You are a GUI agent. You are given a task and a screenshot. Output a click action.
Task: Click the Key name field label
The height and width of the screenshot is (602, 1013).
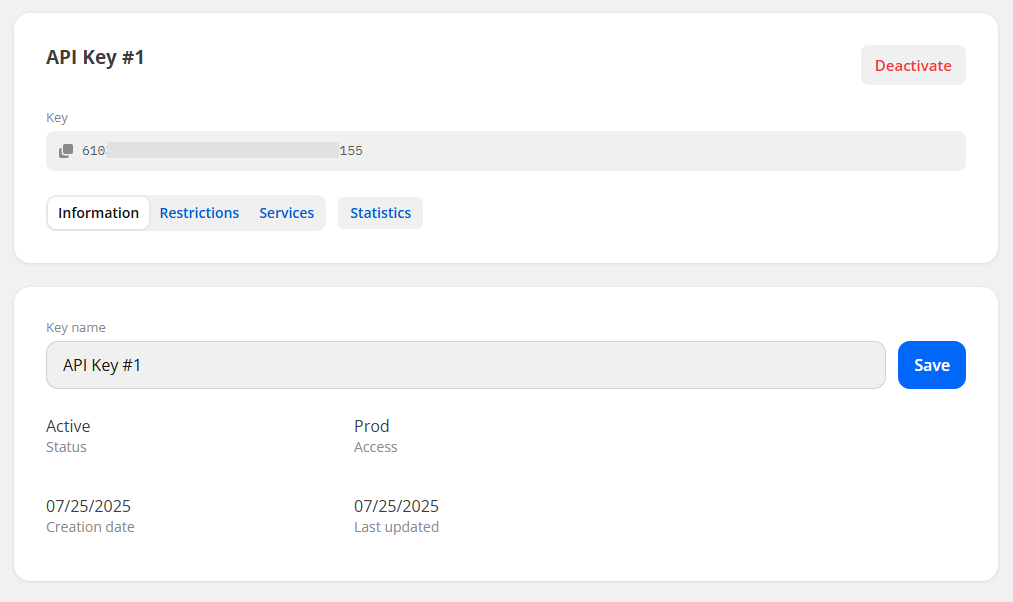pos(76,328)
